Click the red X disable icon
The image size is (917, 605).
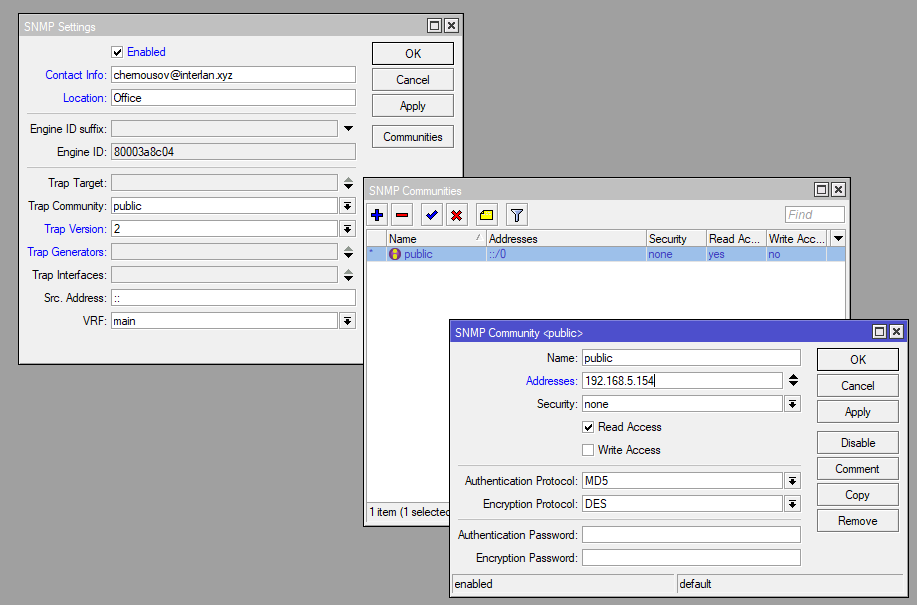coord(456,215)
